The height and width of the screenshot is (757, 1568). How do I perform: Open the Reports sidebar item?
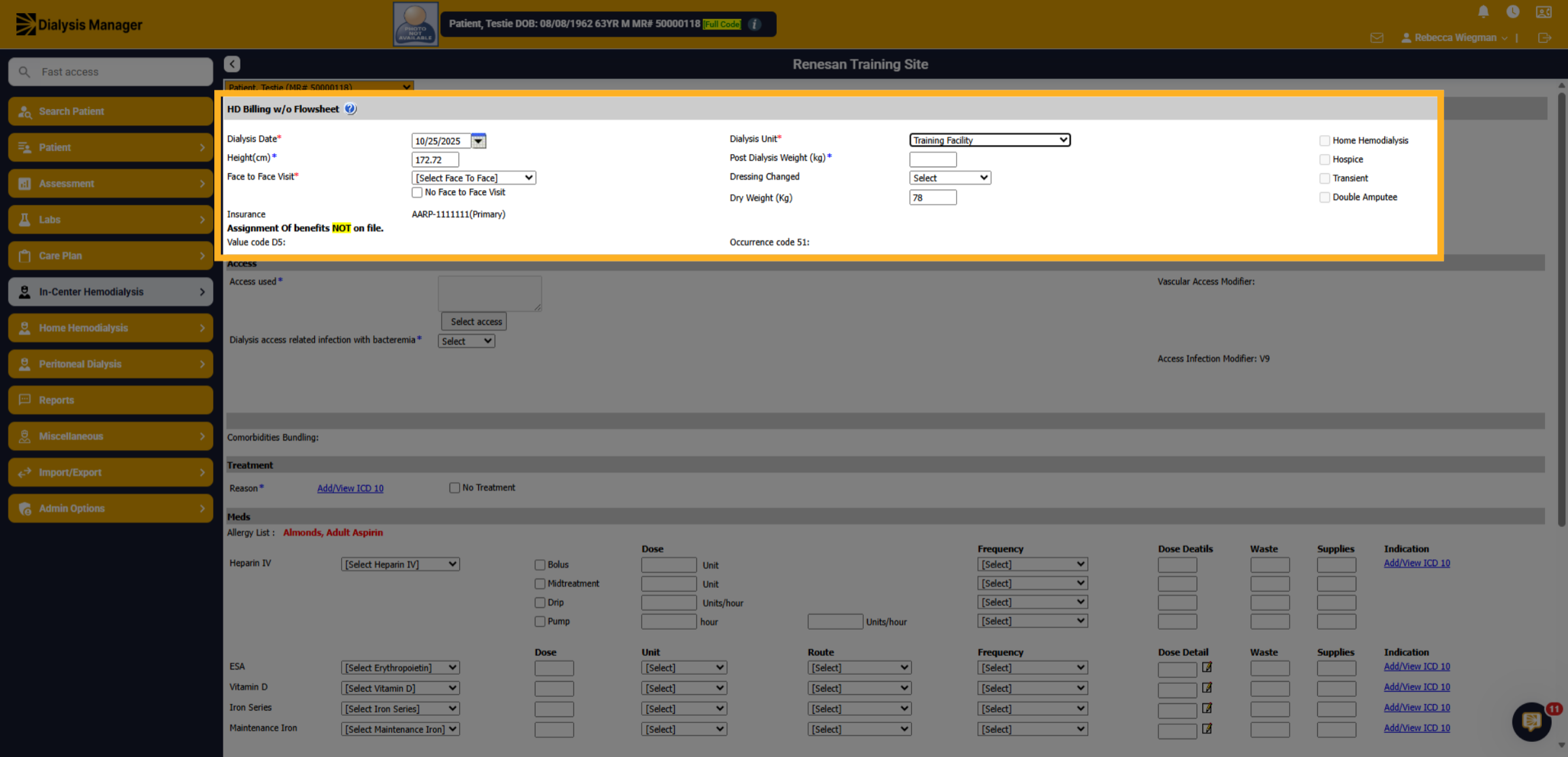[110, 400]
